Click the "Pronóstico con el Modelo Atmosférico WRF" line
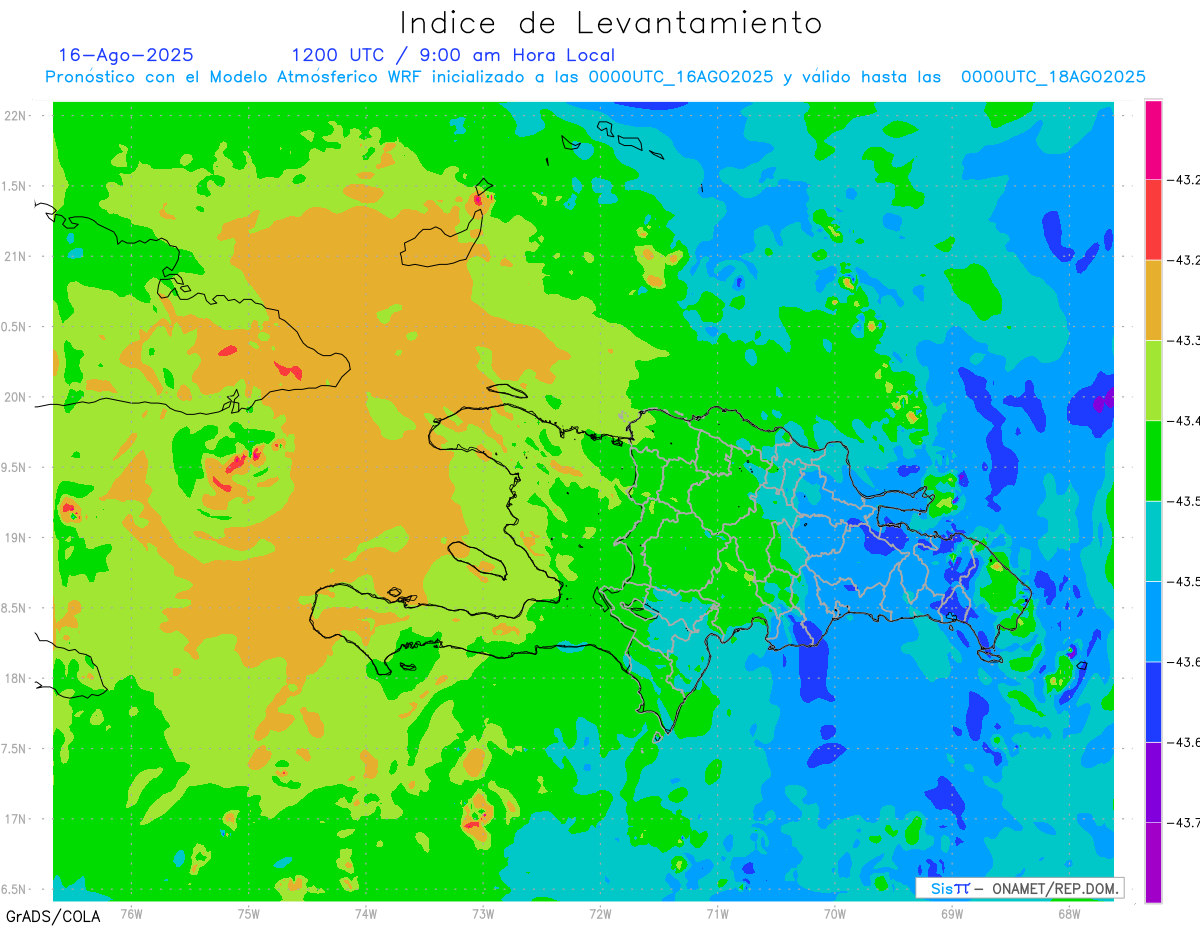 [595, 77]
